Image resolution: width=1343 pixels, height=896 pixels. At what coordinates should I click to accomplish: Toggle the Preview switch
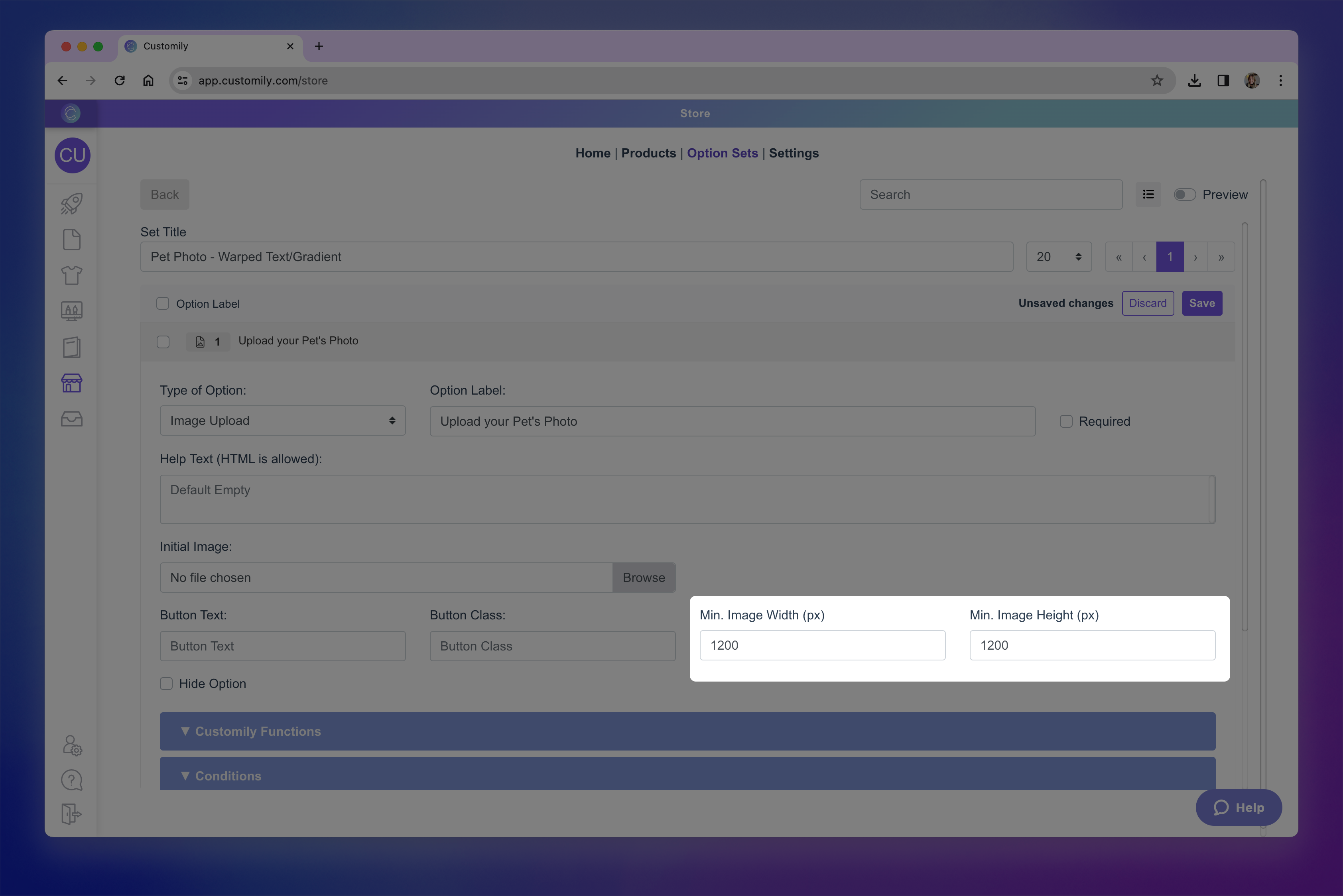1184,195
